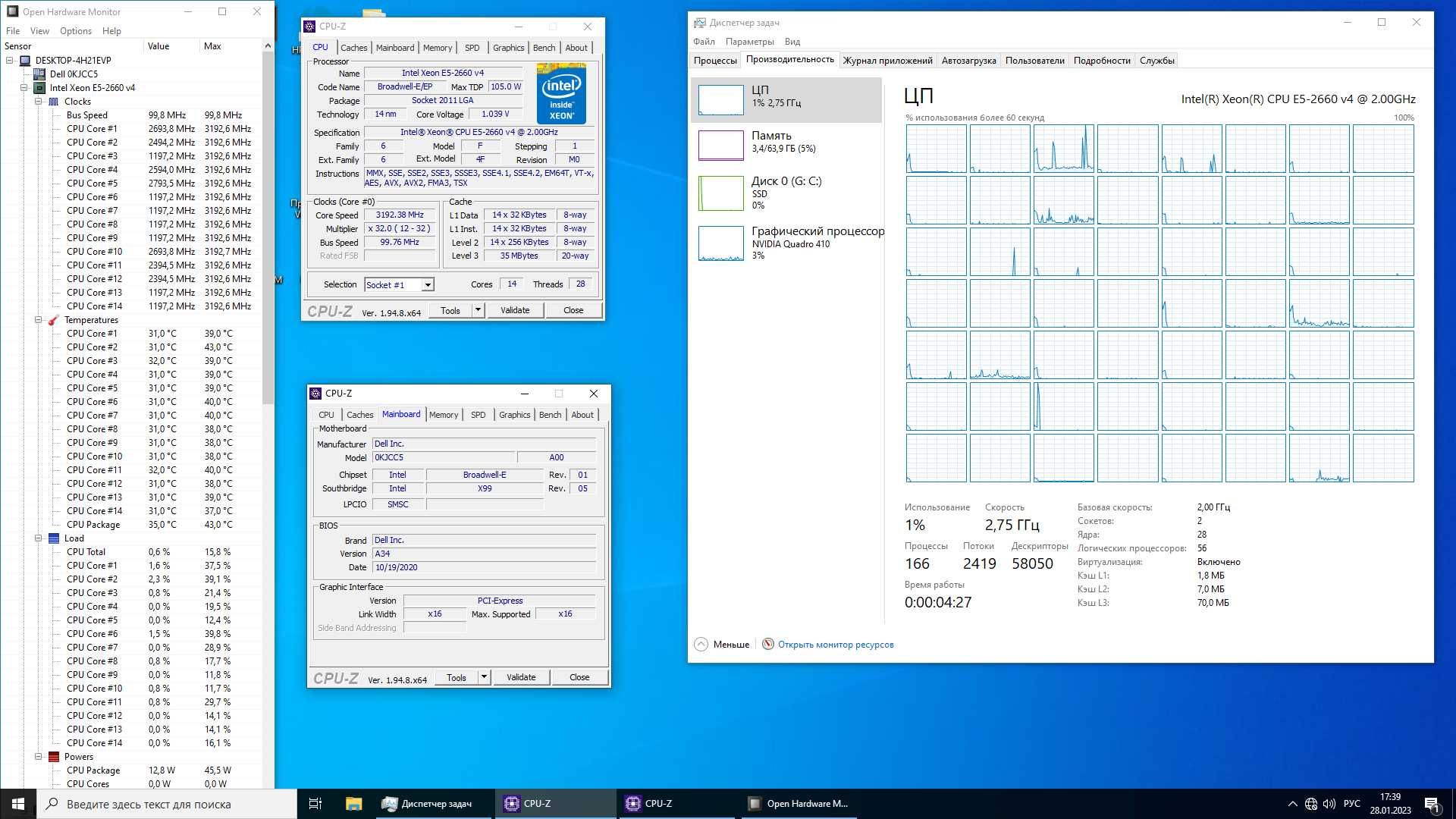
Task: Click Close button in lower CPU-Z window
Action: (x=579, y=677)
